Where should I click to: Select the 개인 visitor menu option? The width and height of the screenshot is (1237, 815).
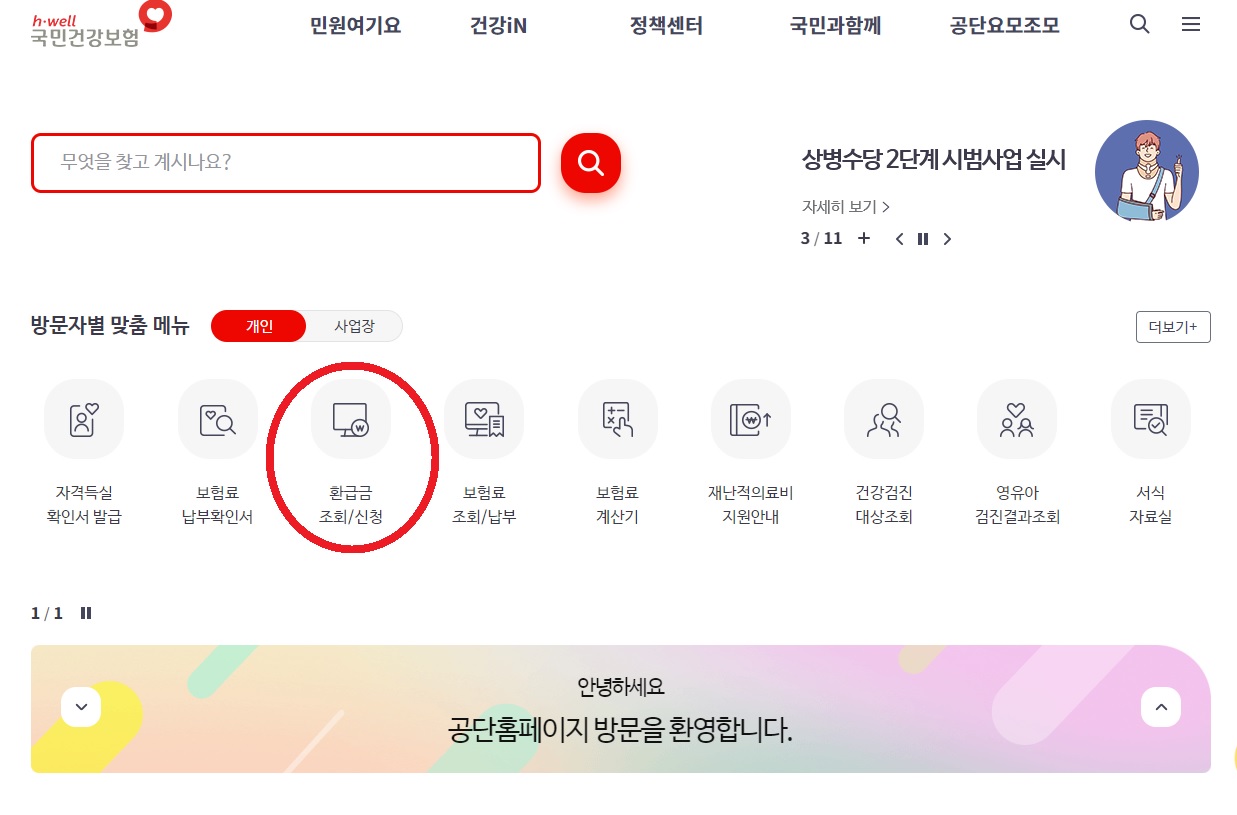pos(258,326)
